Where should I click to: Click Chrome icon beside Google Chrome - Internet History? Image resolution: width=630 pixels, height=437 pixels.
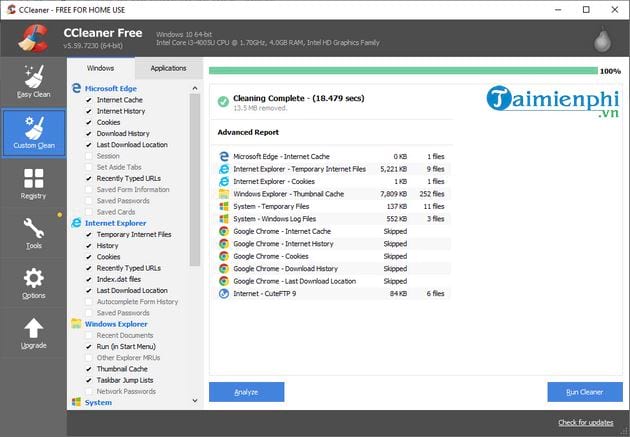tap(224, 243)
